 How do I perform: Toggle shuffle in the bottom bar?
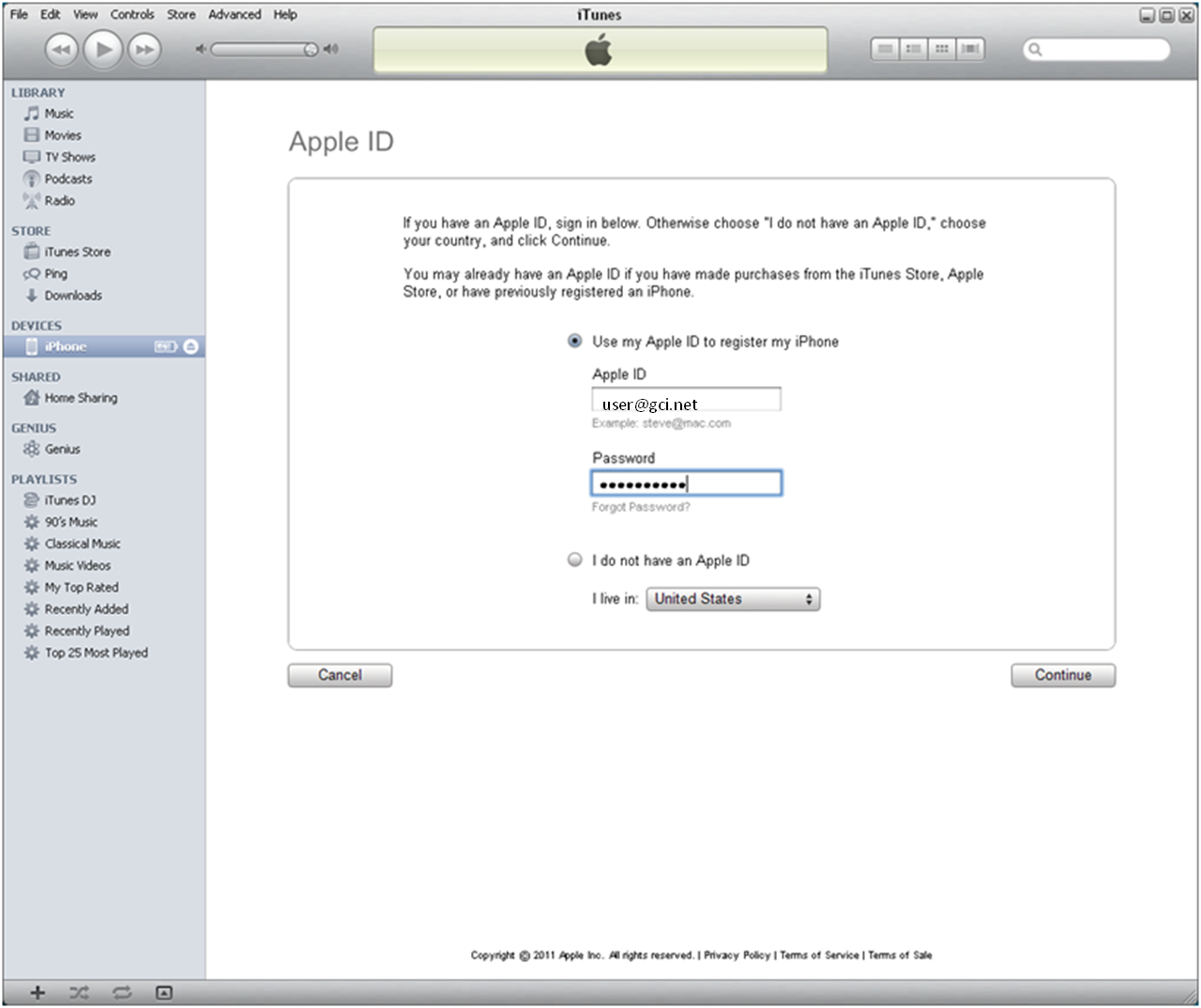click(x=79, y=992)
